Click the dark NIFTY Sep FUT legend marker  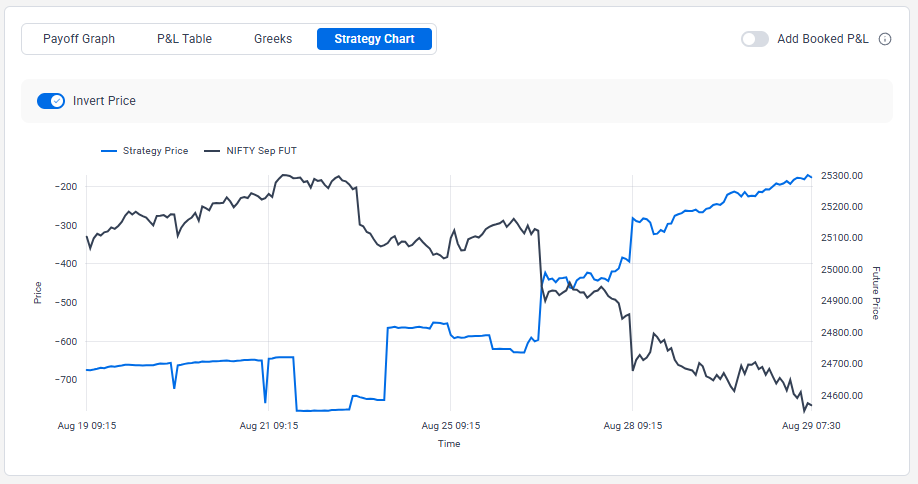click(x=210, y=151)
